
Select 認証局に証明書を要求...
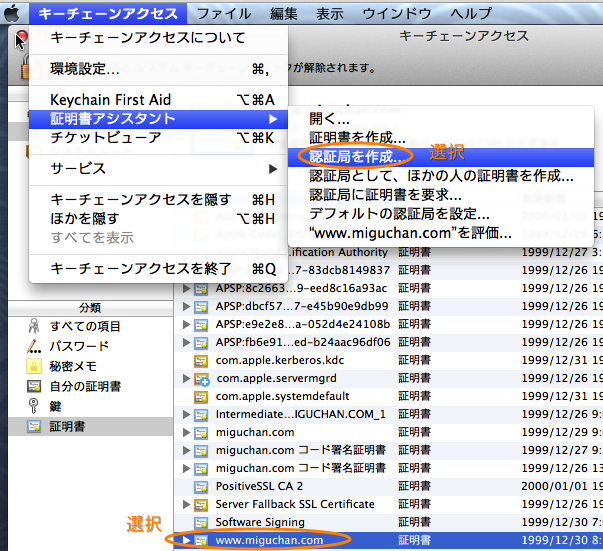click(x=441, y=195)
